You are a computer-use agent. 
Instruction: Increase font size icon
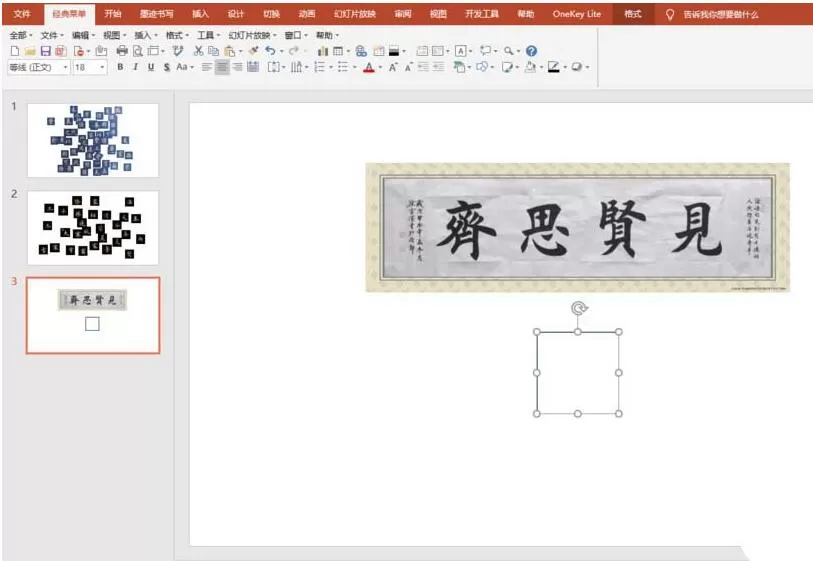393,67
